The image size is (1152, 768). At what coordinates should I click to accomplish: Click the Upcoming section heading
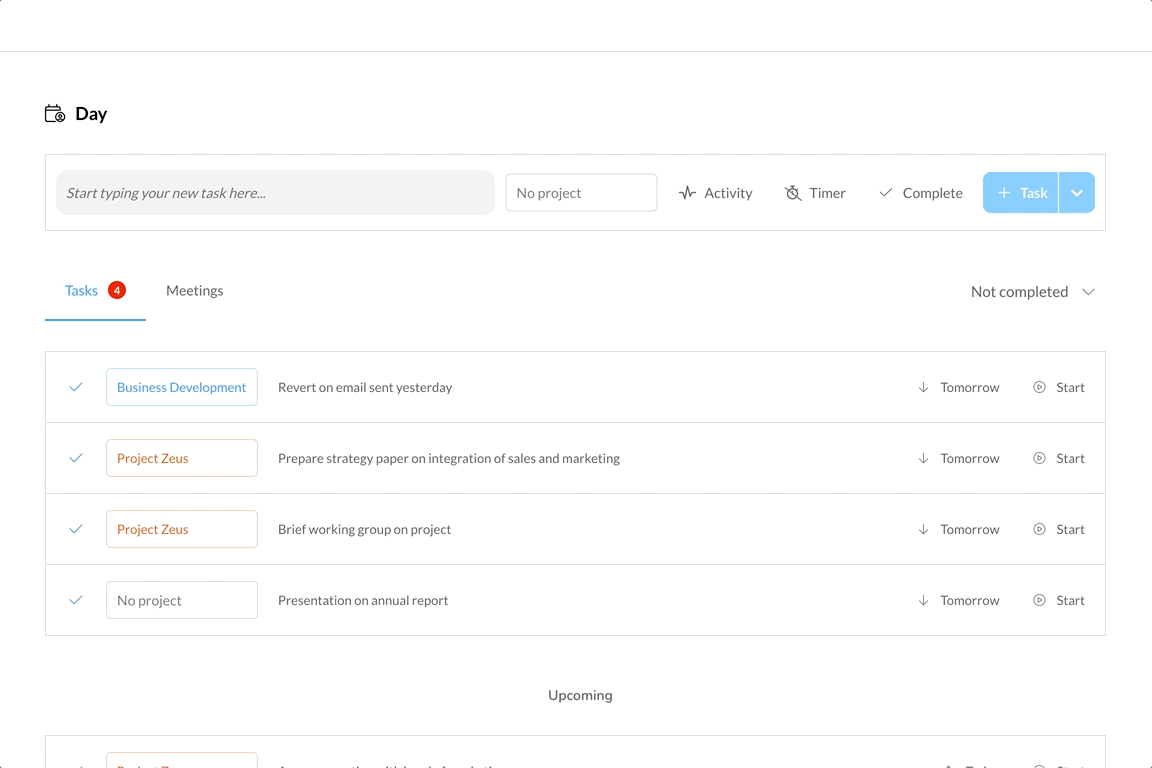[x=580, y=695]
